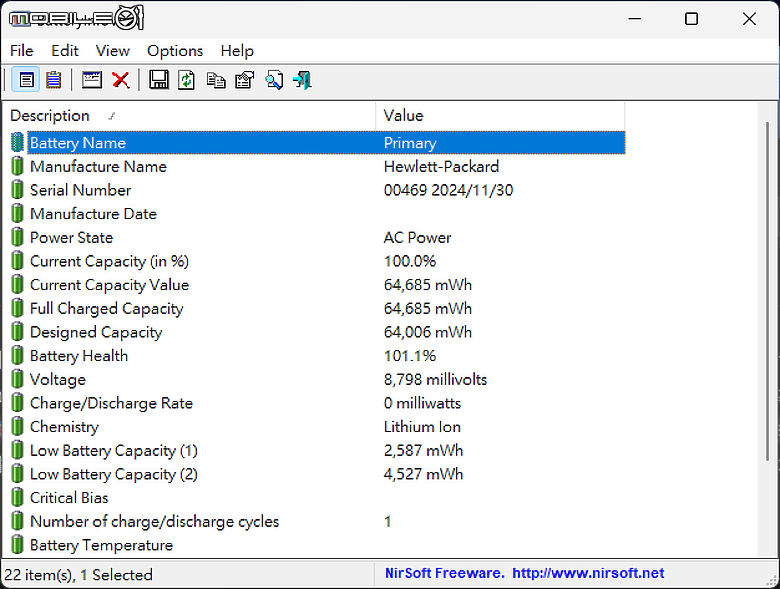This screenshot has width=780, height=589.
Task: Sort by the Description column header
Action: pyautogui.click(x=189, y=116)
